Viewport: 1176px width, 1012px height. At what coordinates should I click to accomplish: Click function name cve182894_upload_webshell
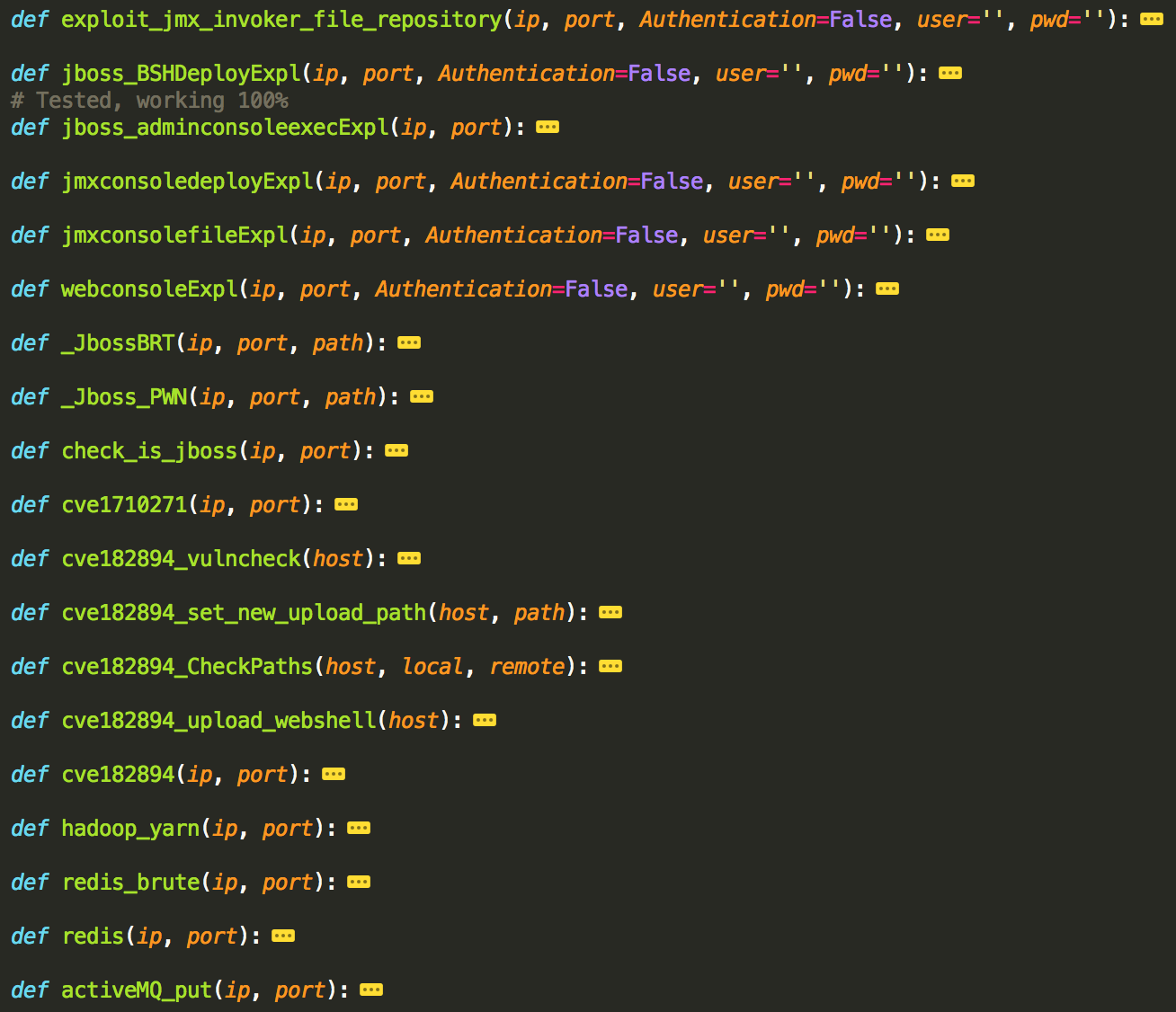click(x=218, y=721)
